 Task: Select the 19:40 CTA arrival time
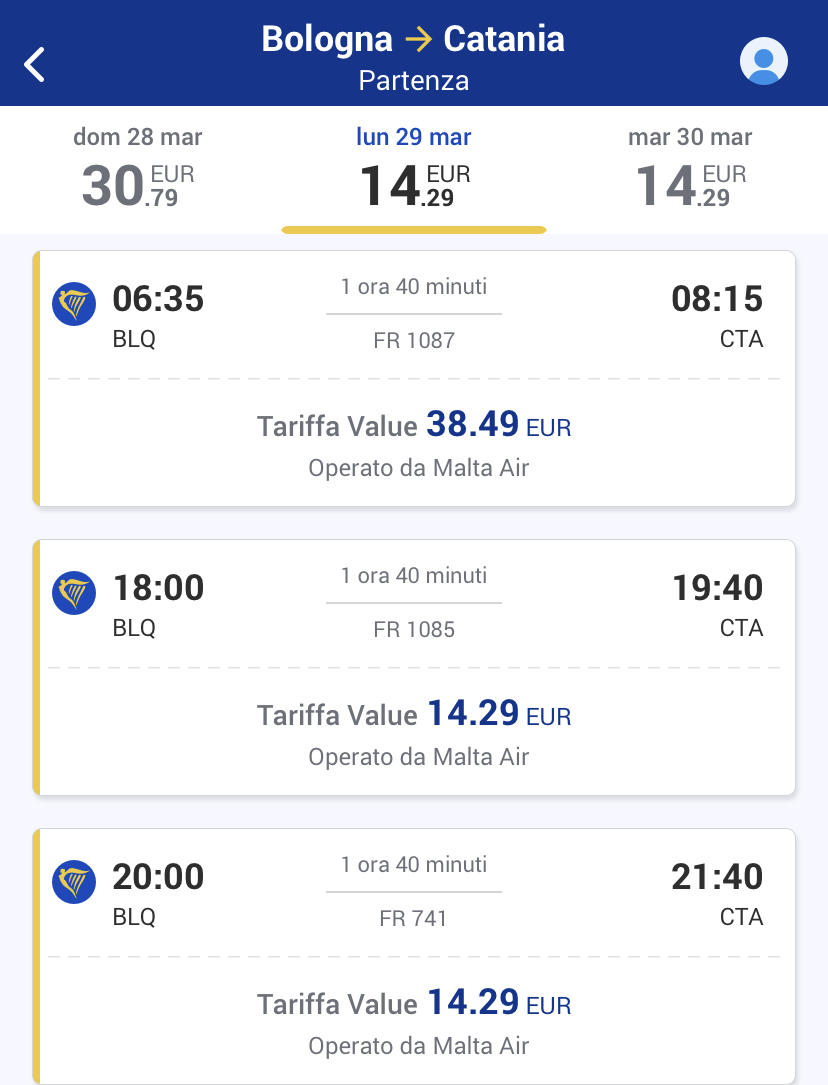point(717,589)
